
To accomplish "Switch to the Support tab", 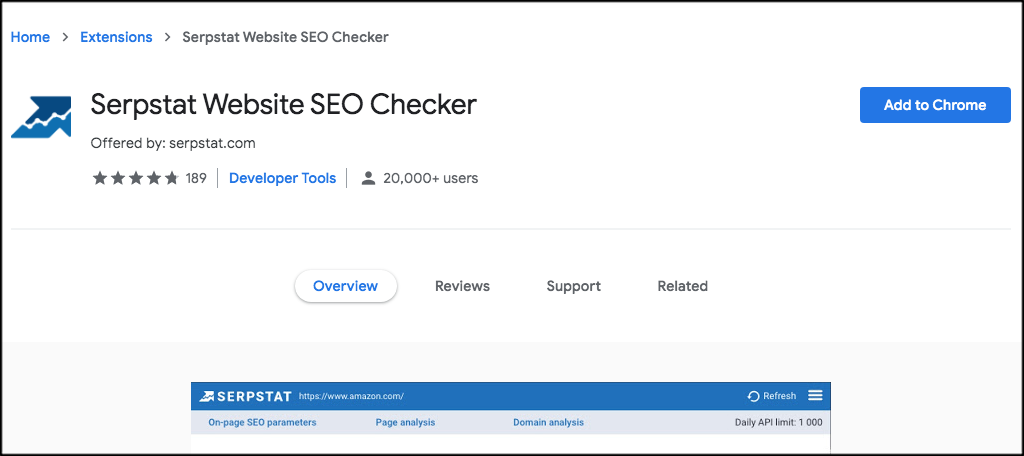I will pos(573,286).
